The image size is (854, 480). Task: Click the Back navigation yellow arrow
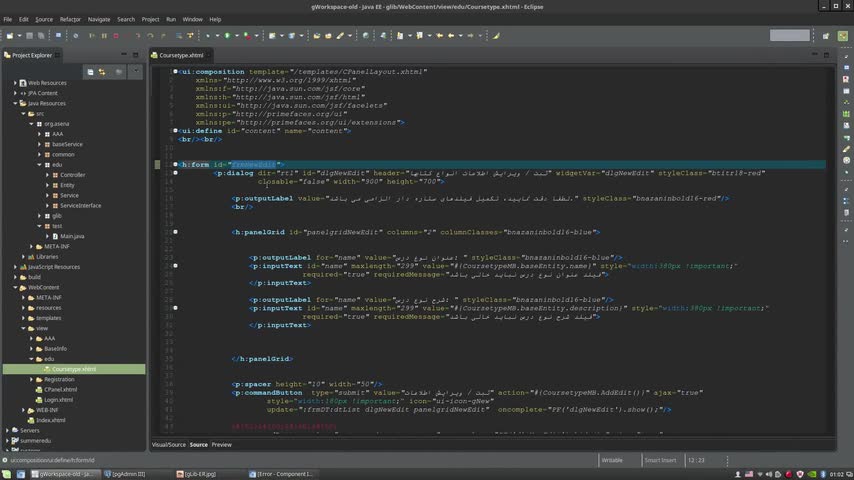(x=451, y=36)
